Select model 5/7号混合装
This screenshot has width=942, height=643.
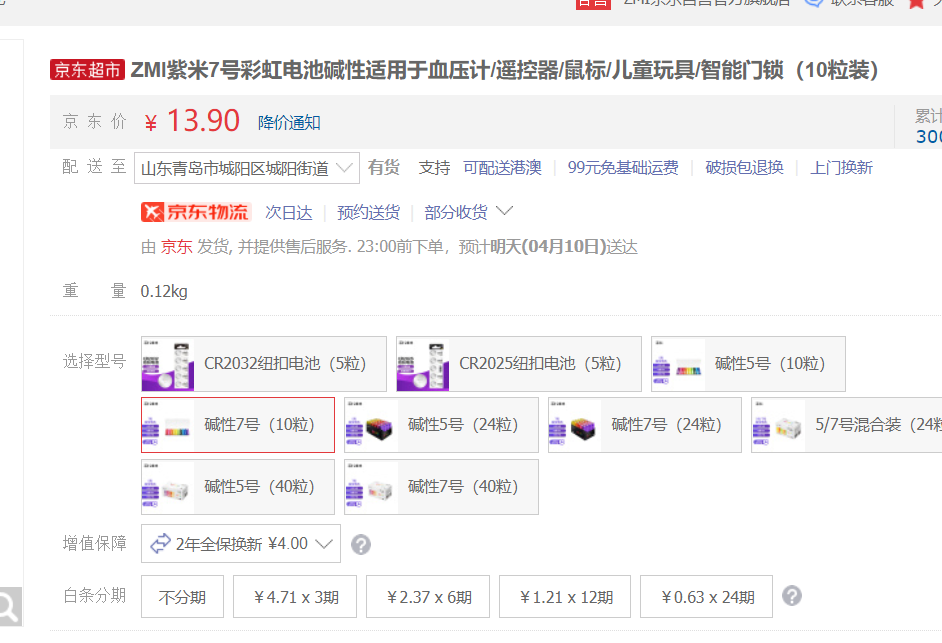tap(847, 425)
